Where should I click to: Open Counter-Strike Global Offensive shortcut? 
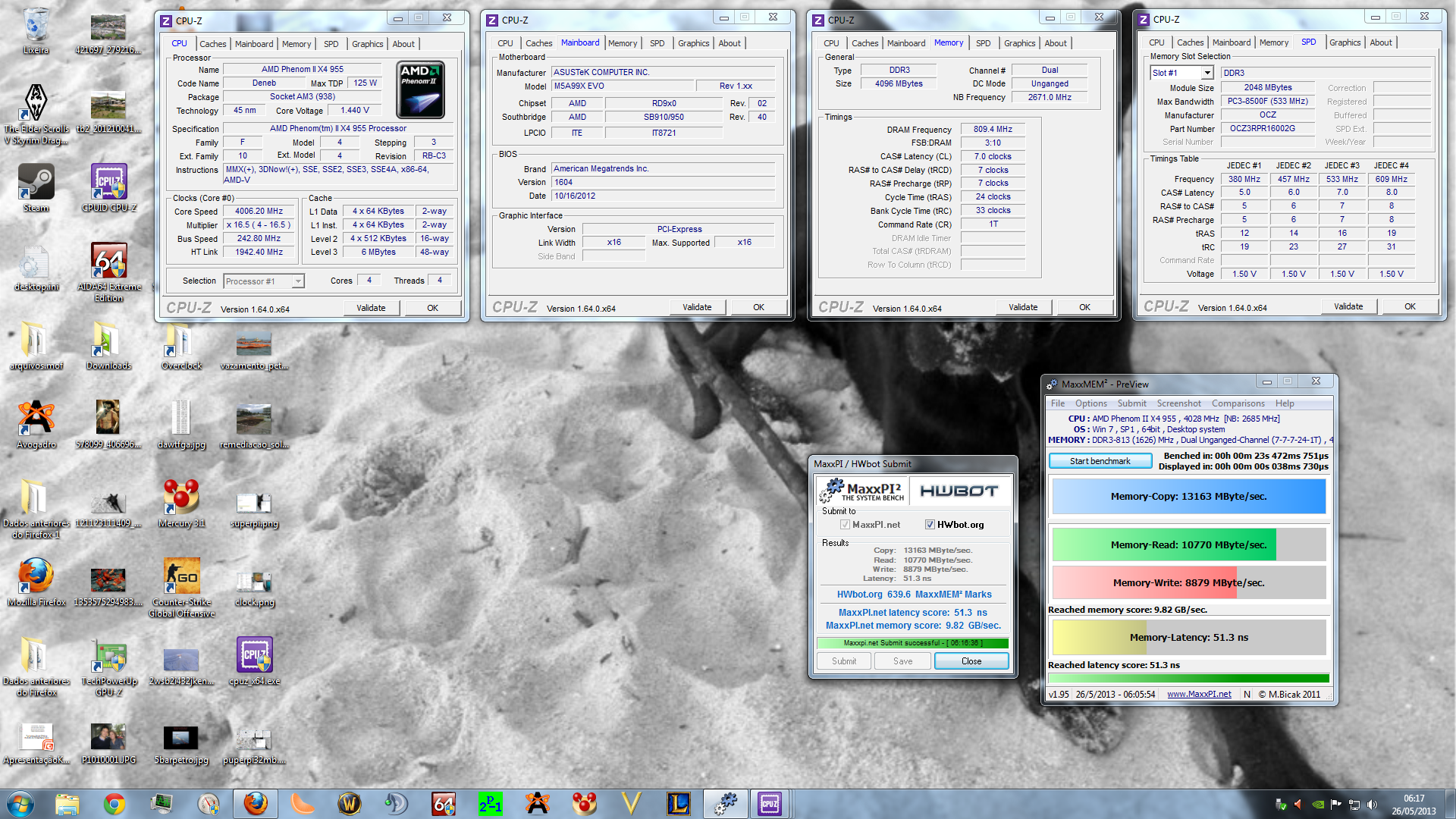pos(181,588)
